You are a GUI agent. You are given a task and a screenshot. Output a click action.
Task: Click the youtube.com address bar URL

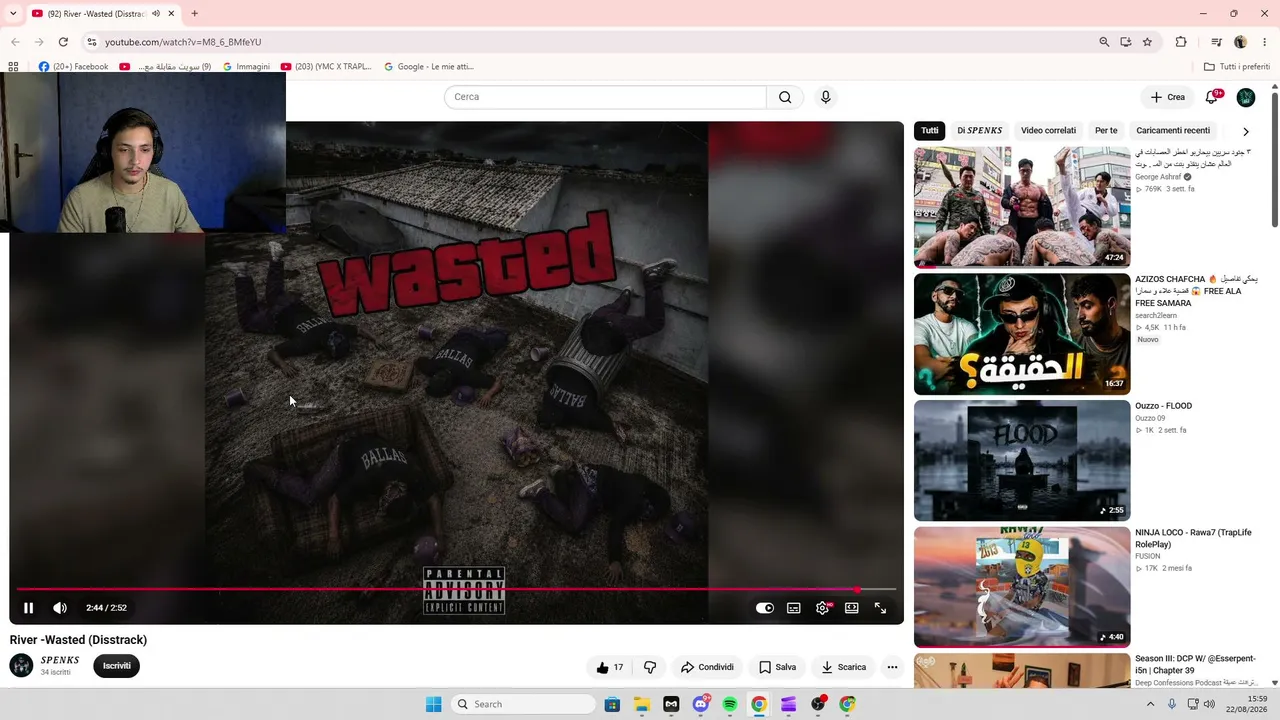click(183, 42)
